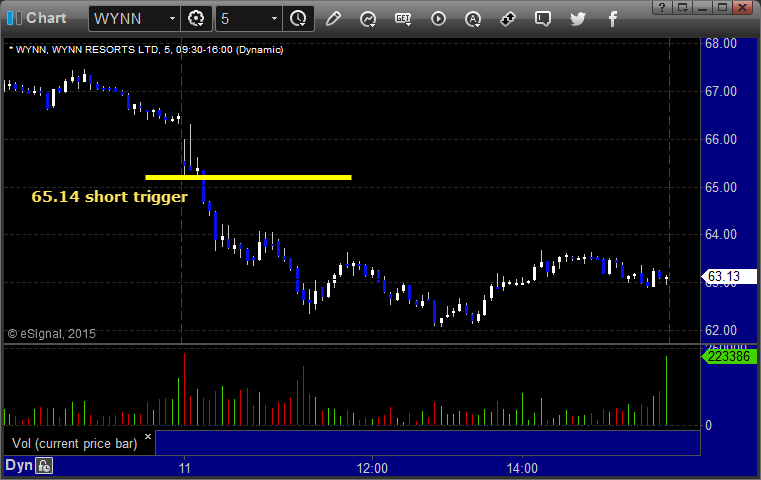Image resolution: width=761 pixels, height=480 pixels.
Task: Click the 68.00 price axis label
Action: point(721,44)
